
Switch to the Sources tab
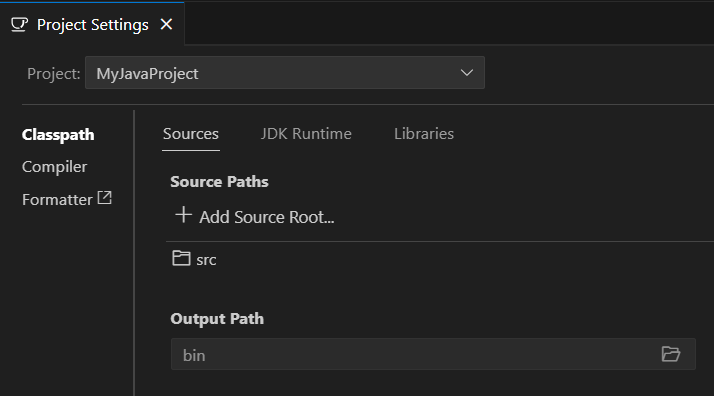191,134
